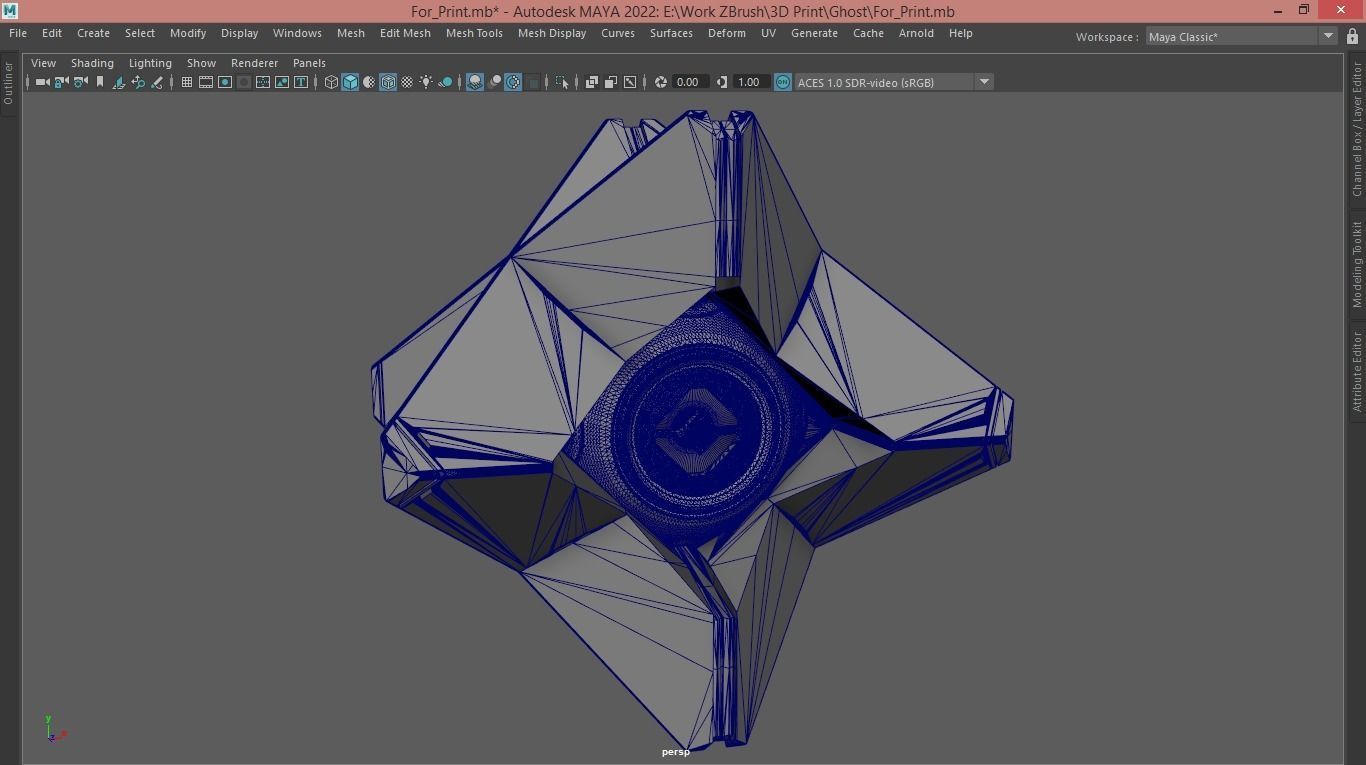Open the Modeling Toolkit side tab
Screen dimensions: 1366x765
[1357, 264]
